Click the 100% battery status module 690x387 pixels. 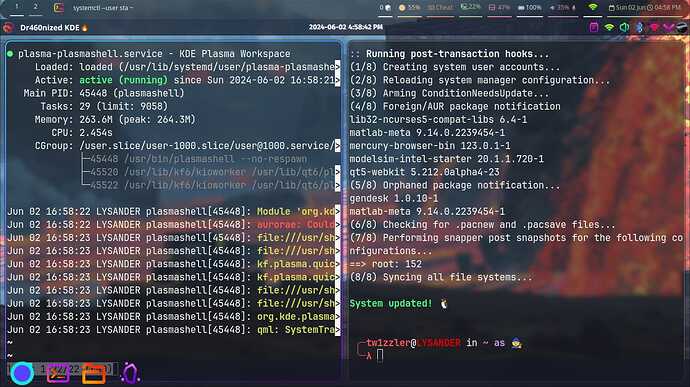tap(529, 7)
